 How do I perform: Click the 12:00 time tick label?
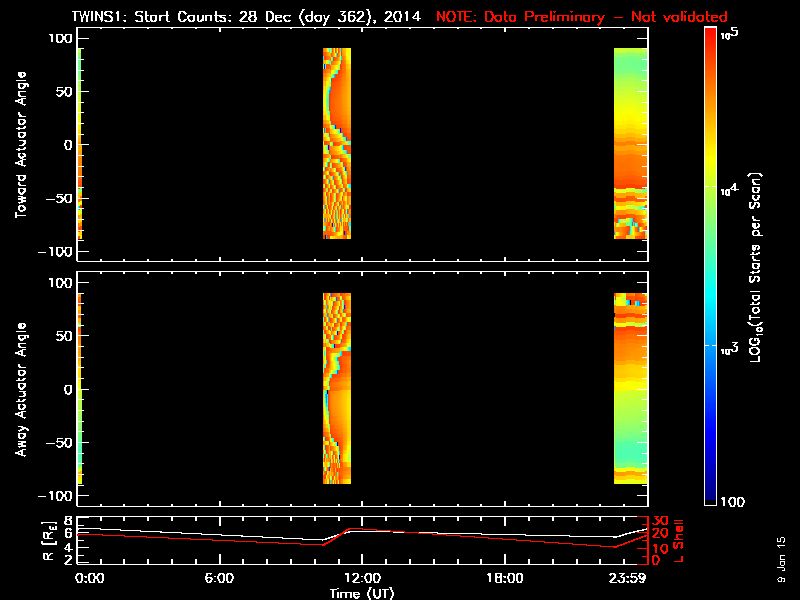[x=361, y=578]
